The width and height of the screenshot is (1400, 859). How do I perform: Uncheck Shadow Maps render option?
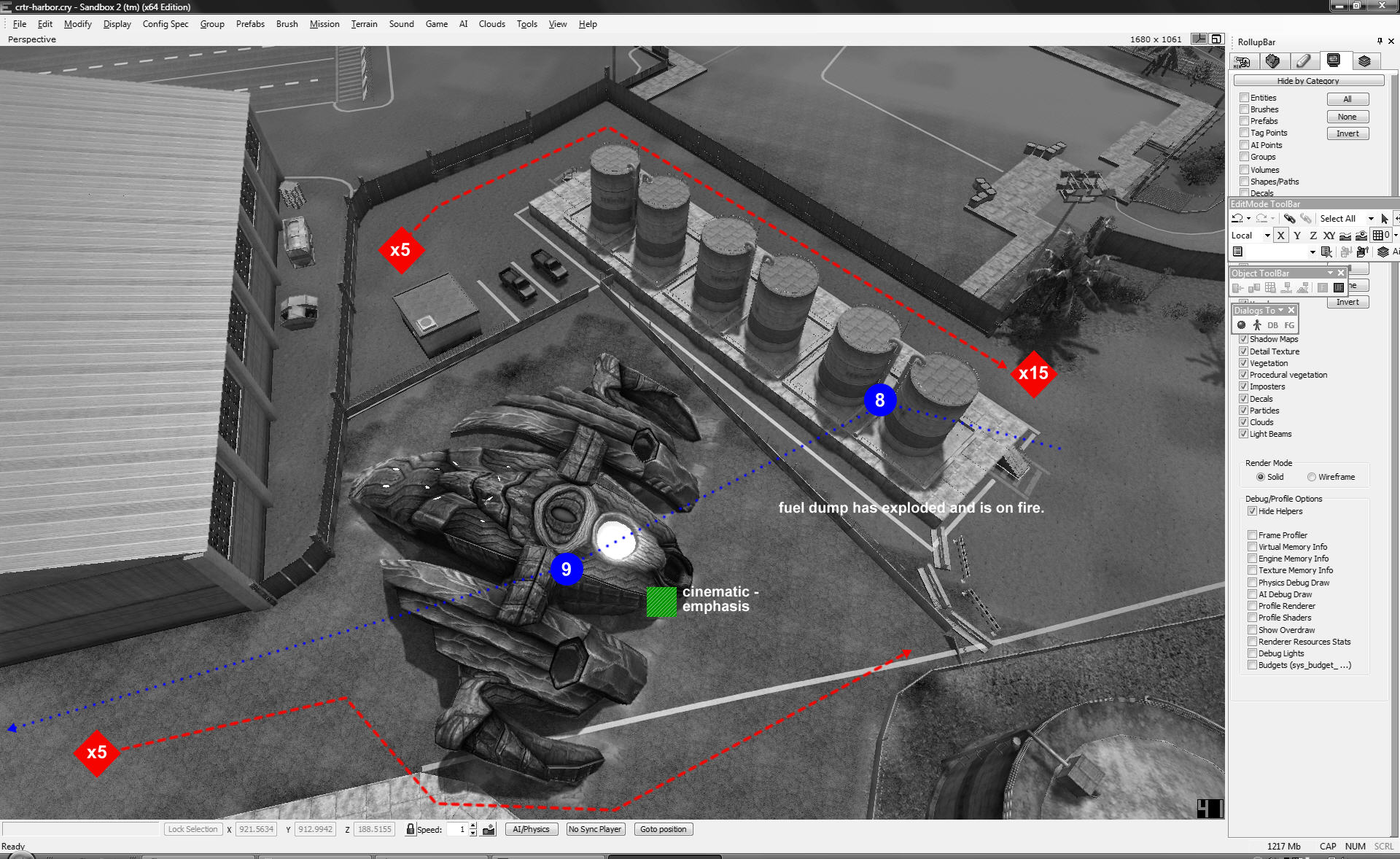pyautogui.click(x=1244, y=339)
